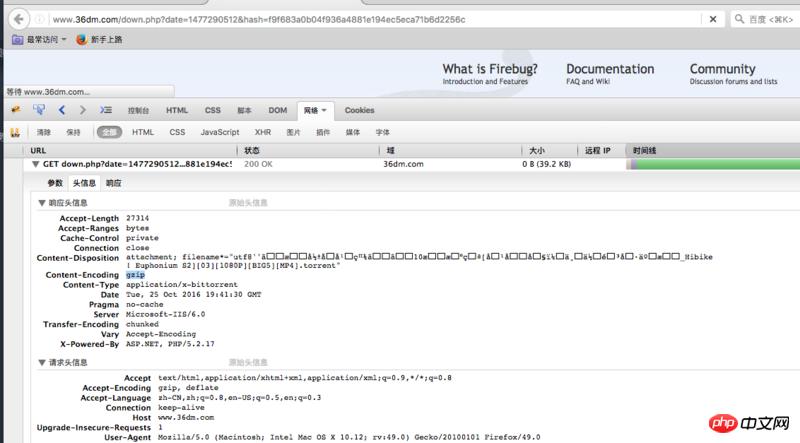This screenshot has height=443, width=800.
Task: Activate the Firebug element inspector icon
Action: tap(39, 110)
